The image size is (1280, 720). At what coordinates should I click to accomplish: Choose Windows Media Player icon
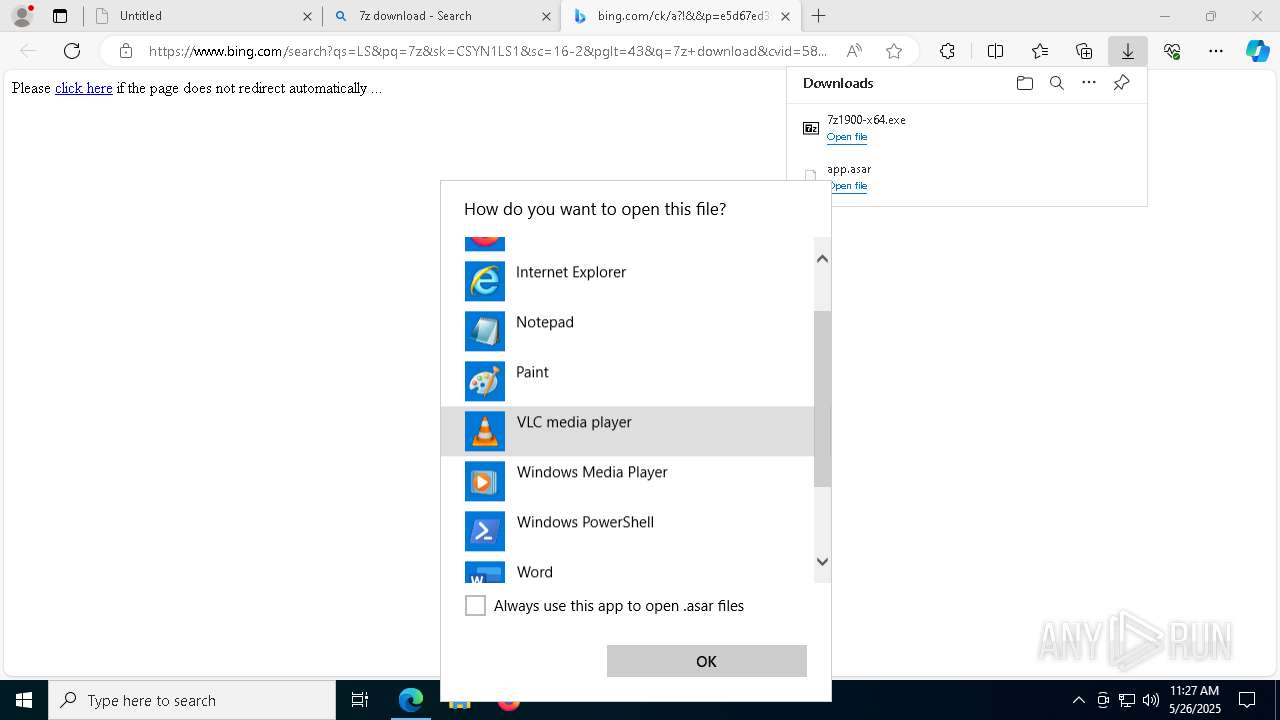pos(485,481)
